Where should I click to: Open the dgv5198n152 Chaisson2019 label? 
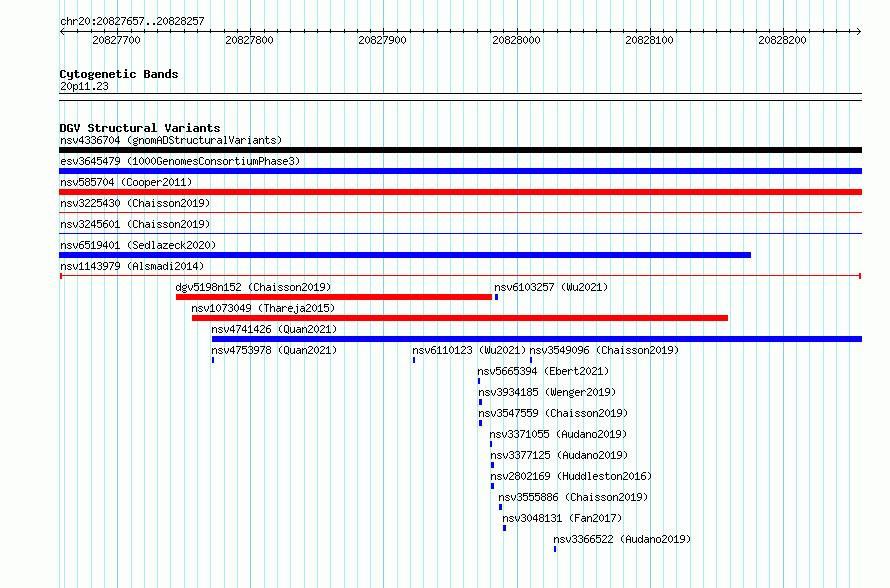click(253, 287)
